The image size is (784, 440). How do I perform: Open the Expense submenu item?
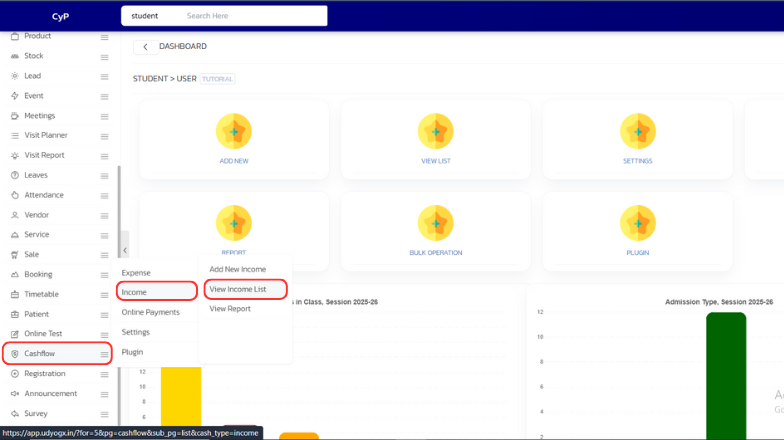coord(136,272)
